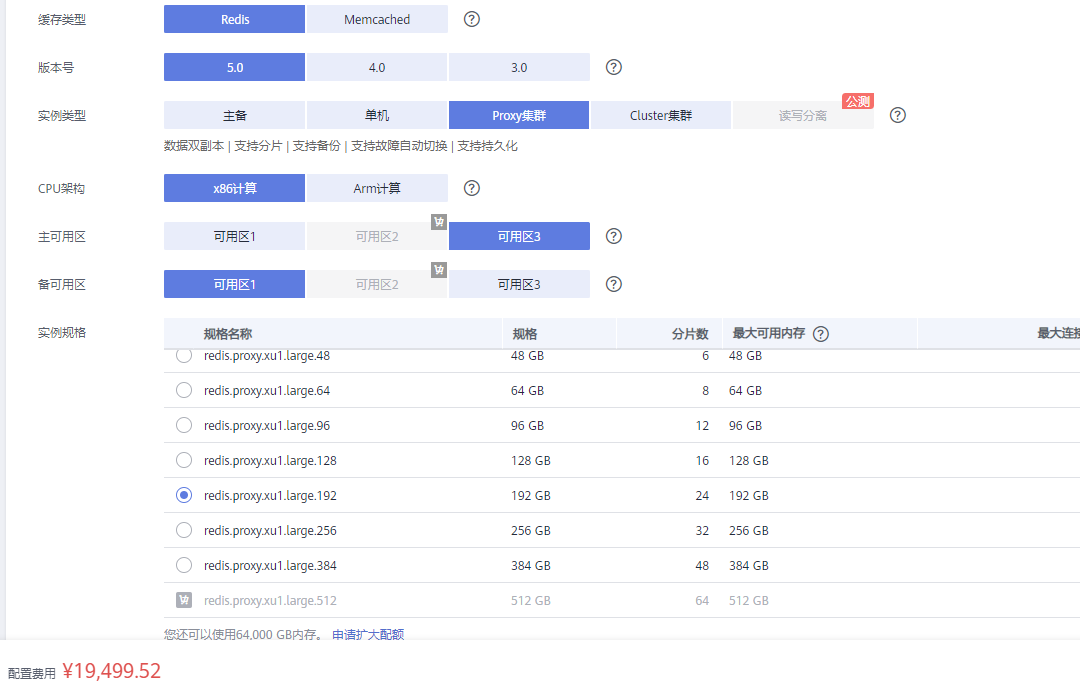The width and height of the screenshot is (1080, 687).
Task: Choose Proxy集群 instance type
Action: coord(519,115)
